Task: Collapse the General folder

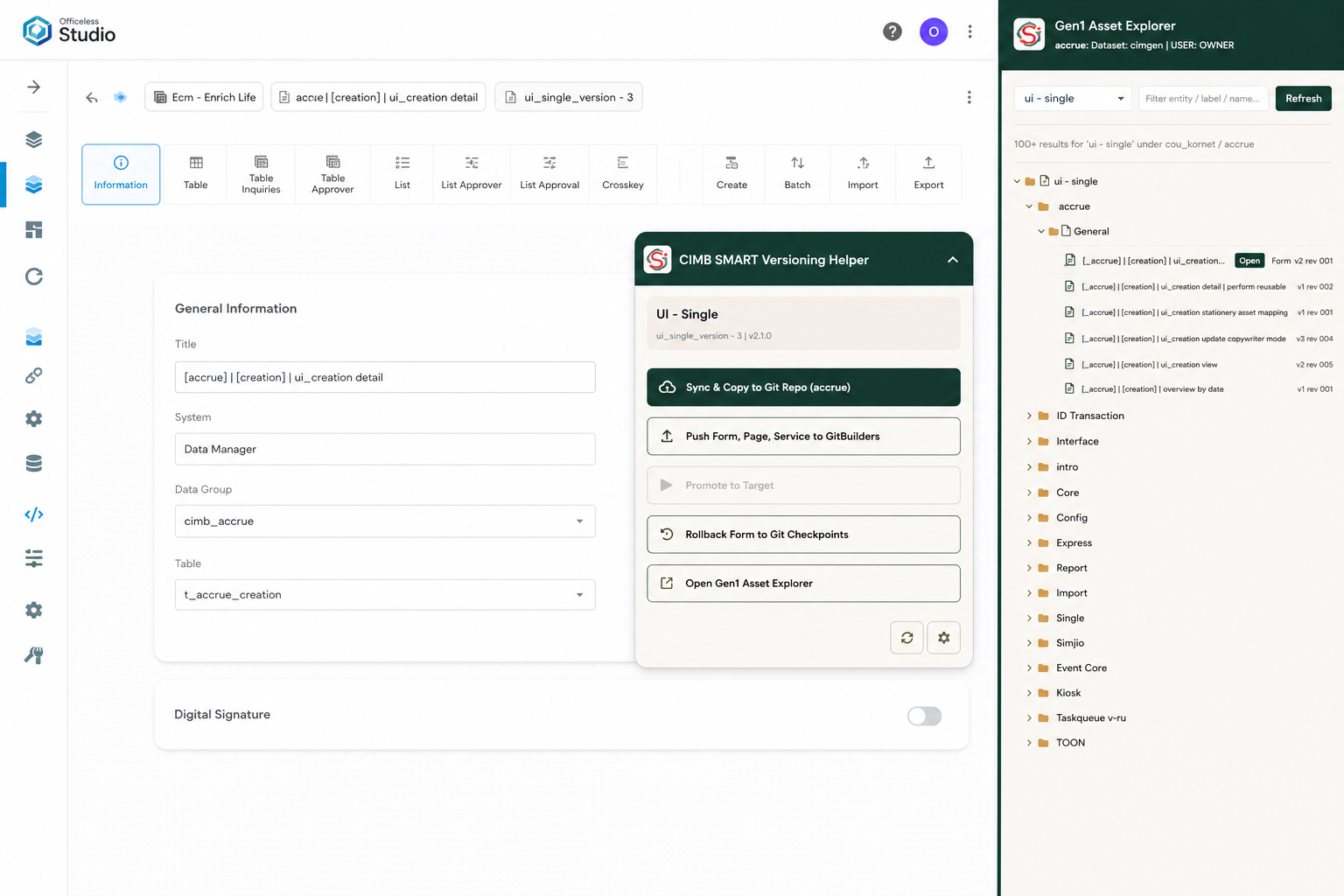Action: [1041, 231]
